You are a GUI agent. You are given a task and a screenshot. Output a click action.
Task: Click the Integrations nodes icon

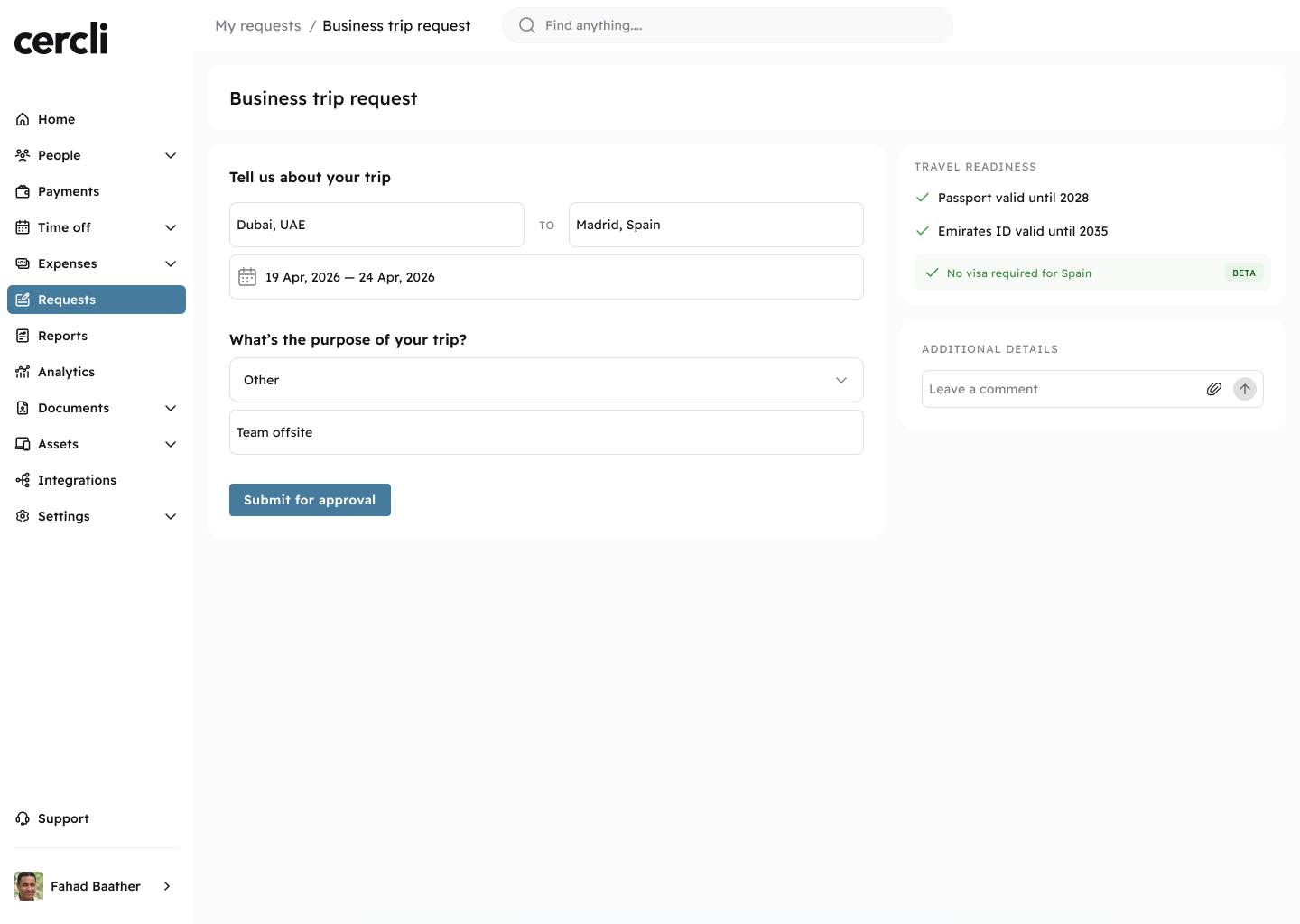tap(23, 480)
